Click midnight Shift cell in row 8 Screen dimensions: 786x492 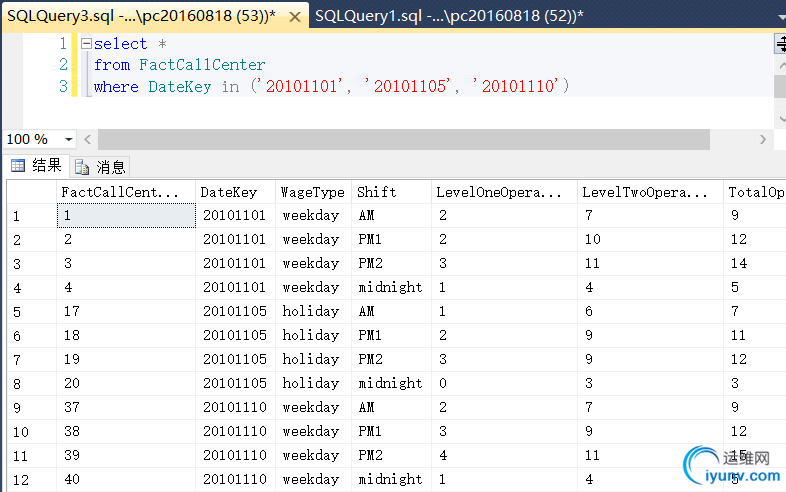391,383
